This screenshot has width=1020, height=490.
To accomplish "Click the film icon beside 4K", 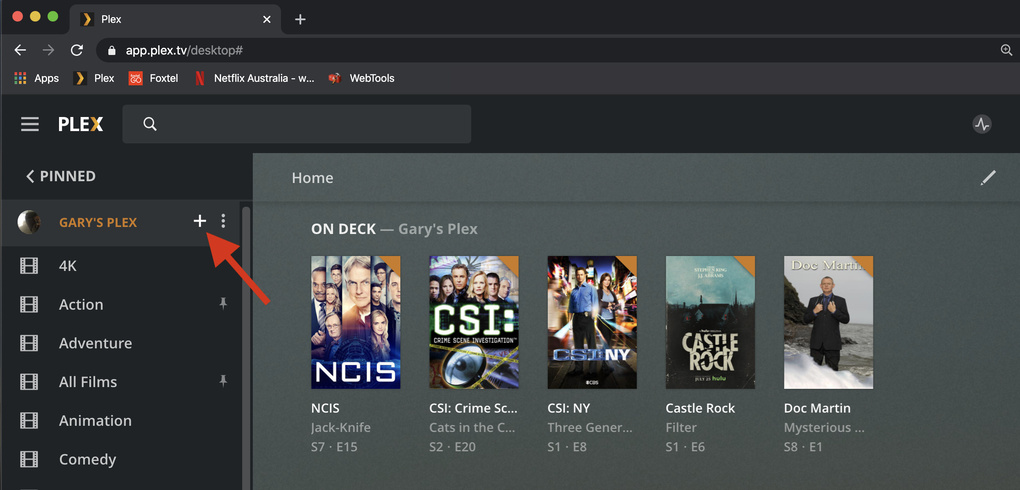I will click(29, 265).
